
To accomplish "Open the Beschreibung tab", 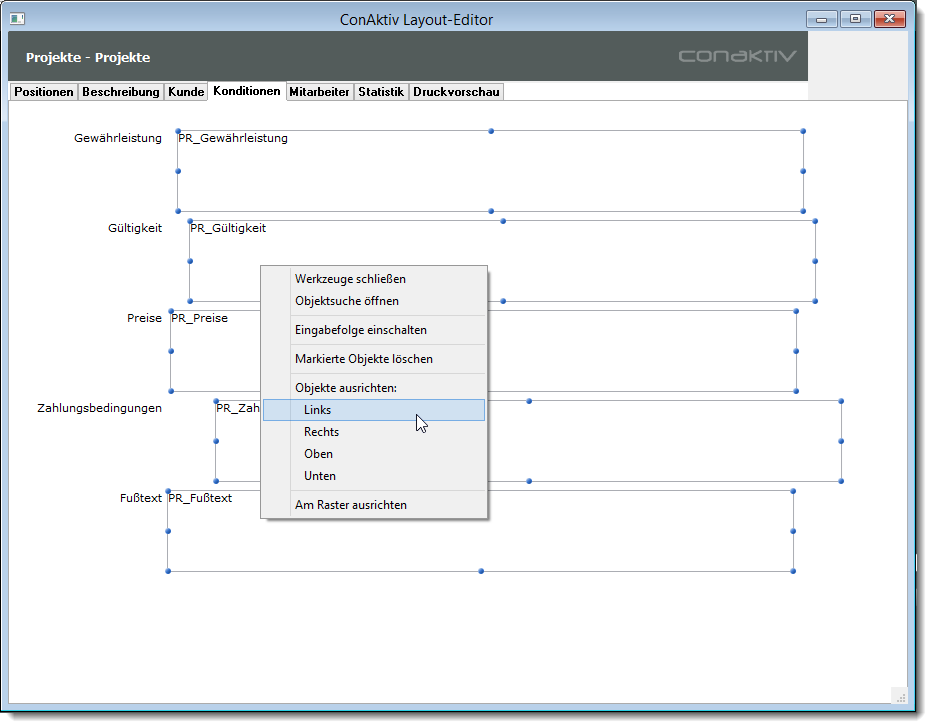I will 121,92.
